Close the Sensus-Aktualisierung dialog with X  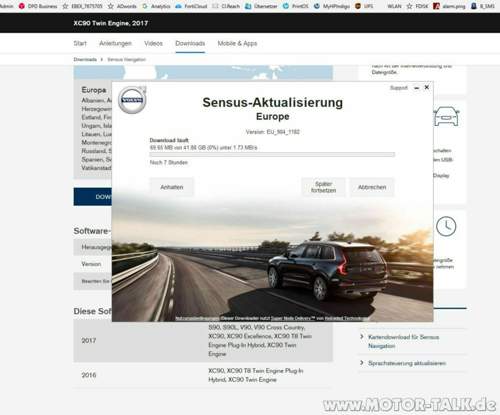(427, 87)
